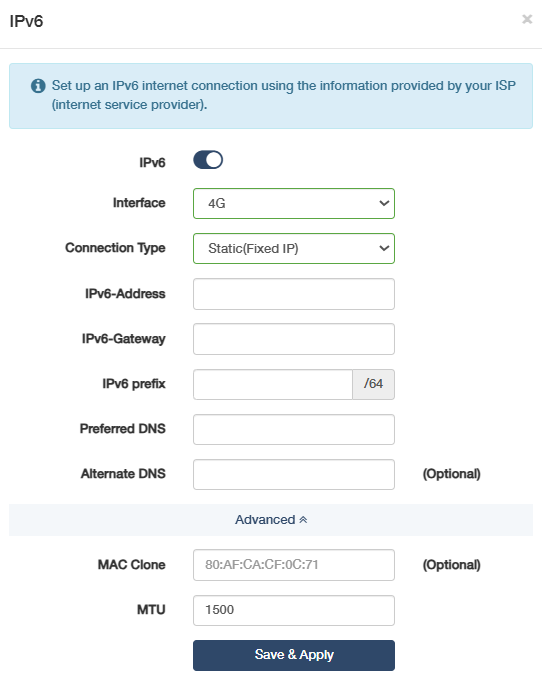Click the IPv6-Gateway input field

[x=294, y=339]
